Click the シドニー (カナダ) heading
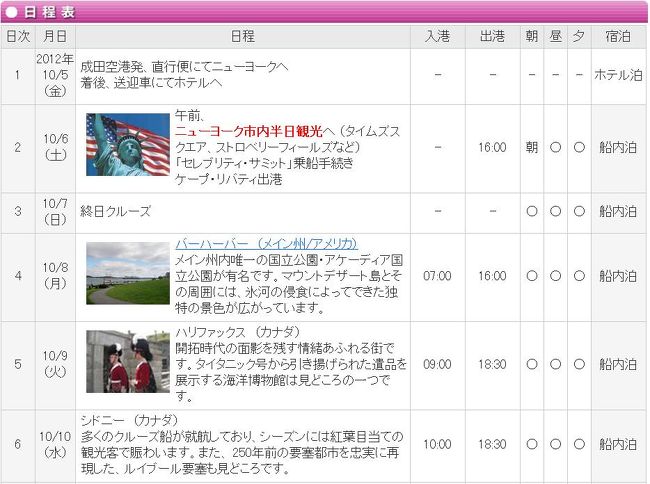Screen dimensions: 650x484 click(129, 420)
